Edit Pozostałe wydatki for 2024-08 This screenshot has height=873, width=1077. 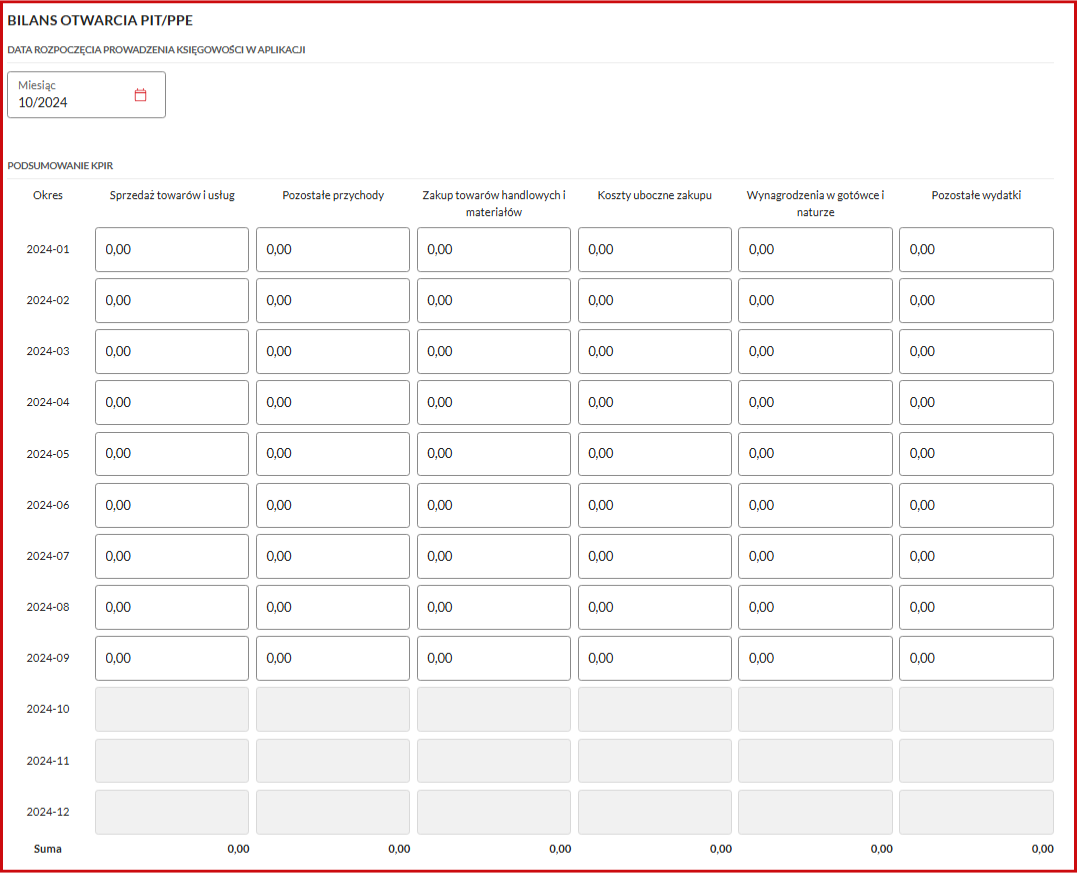976,607
